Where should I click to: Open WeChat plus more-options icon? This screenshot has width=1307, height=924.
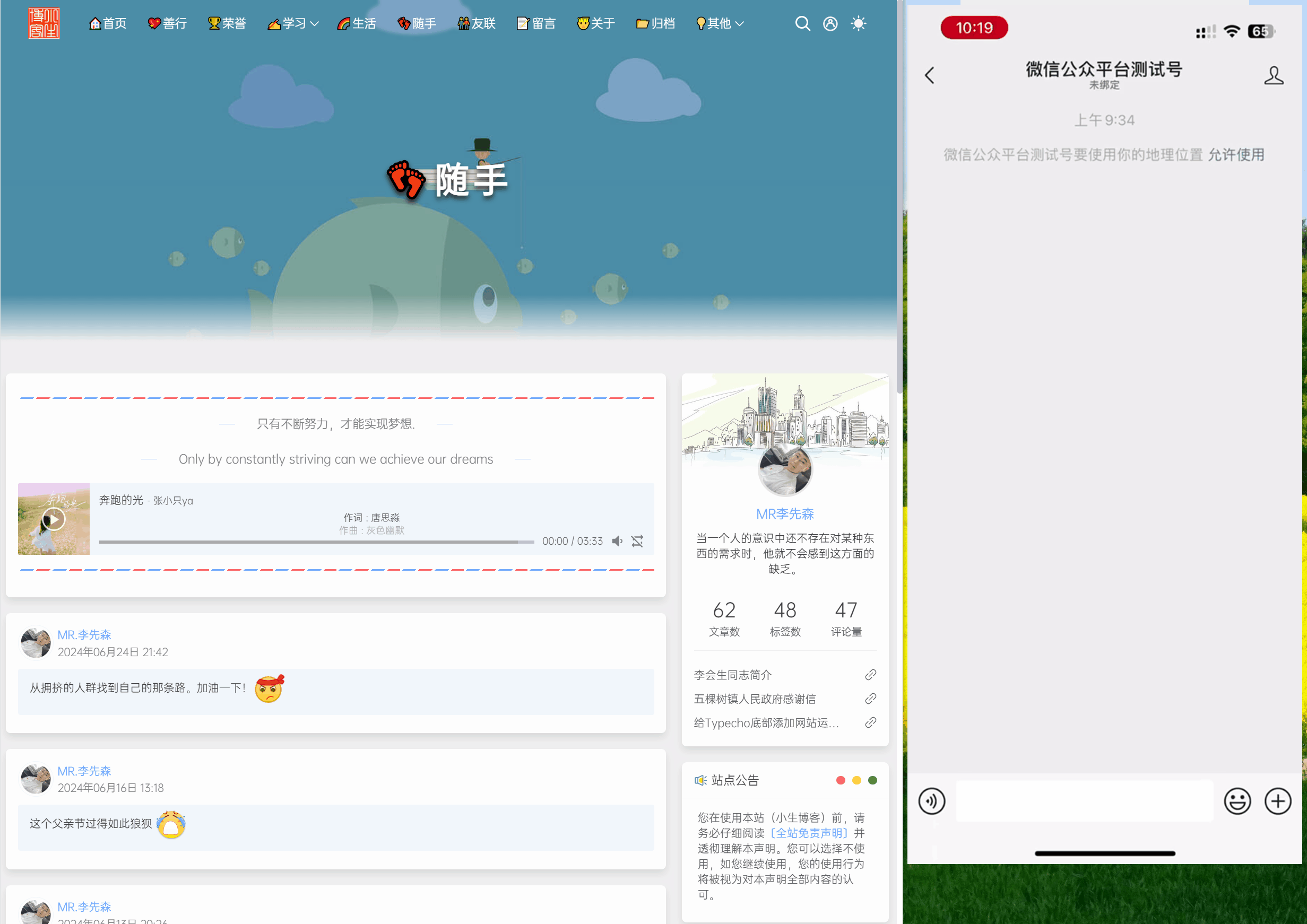click(1278, 801)
